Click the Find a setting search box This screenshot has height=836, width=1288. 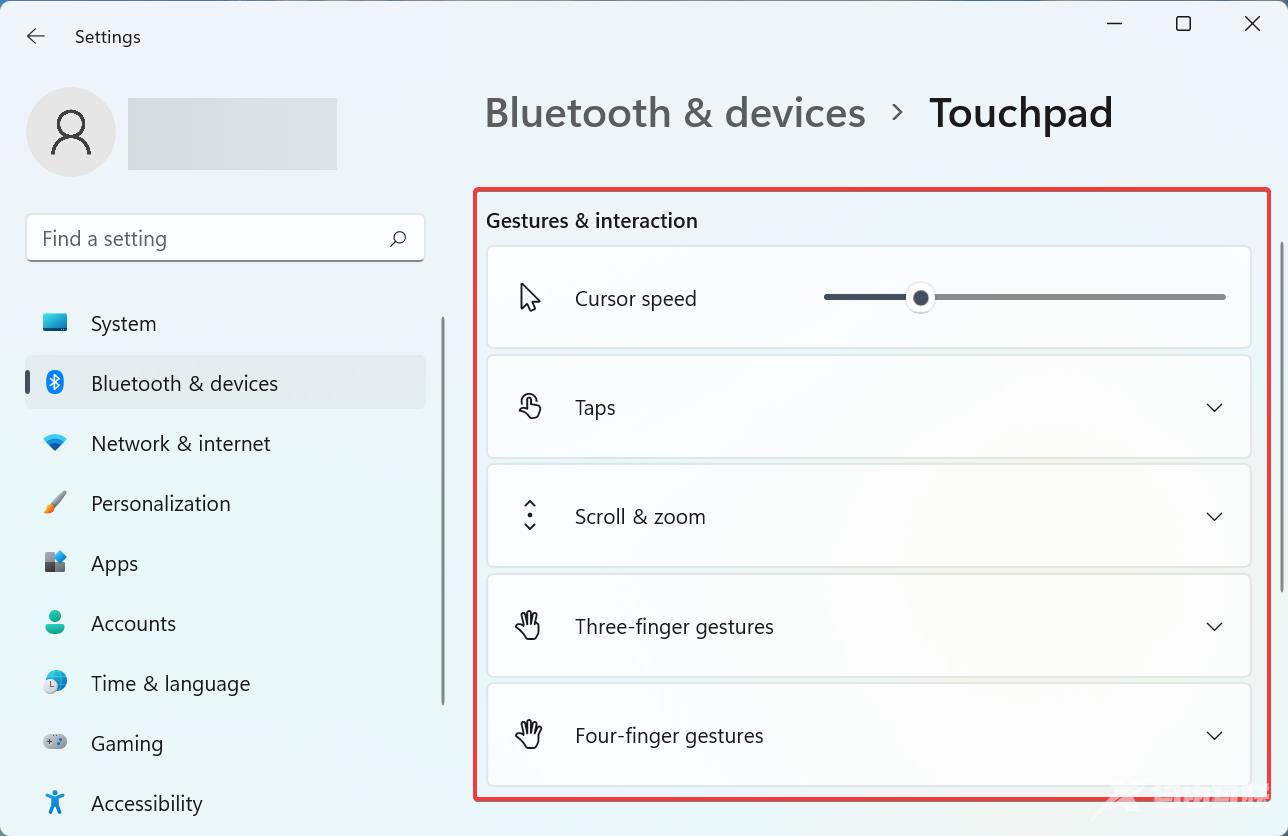pos(210,239)
